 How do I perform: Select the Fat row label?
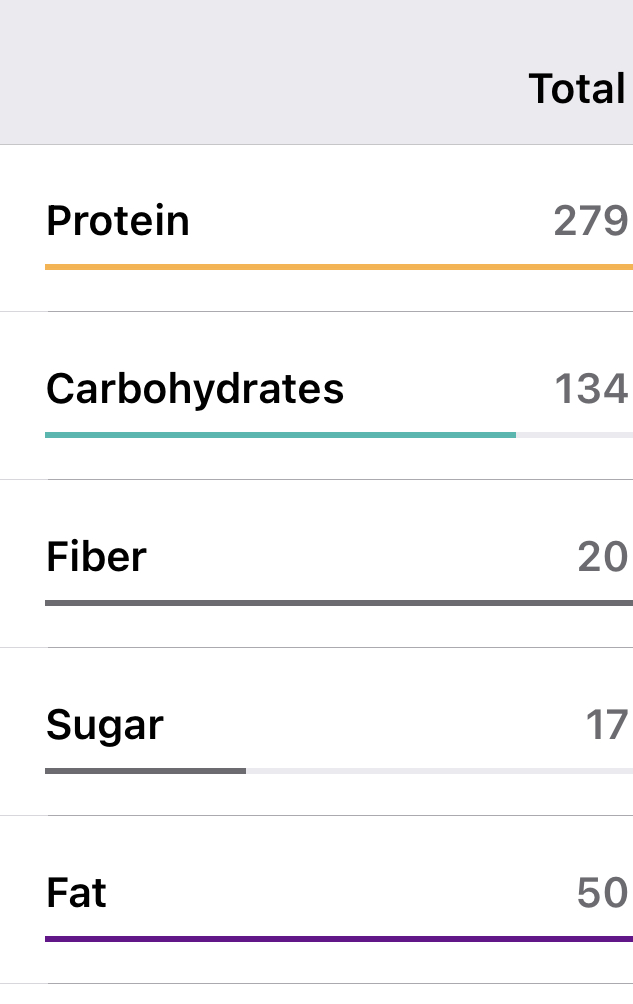click(76, 893)
